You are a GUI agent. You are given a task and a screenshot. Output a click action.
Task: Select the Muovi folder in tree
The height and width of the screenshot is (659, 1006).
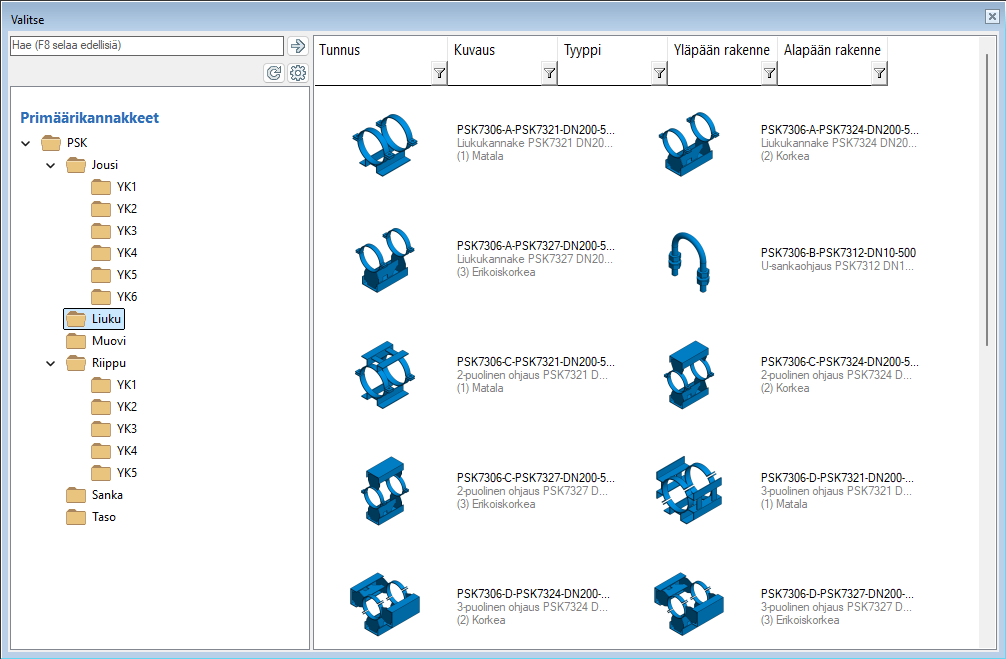click(108, 341)
